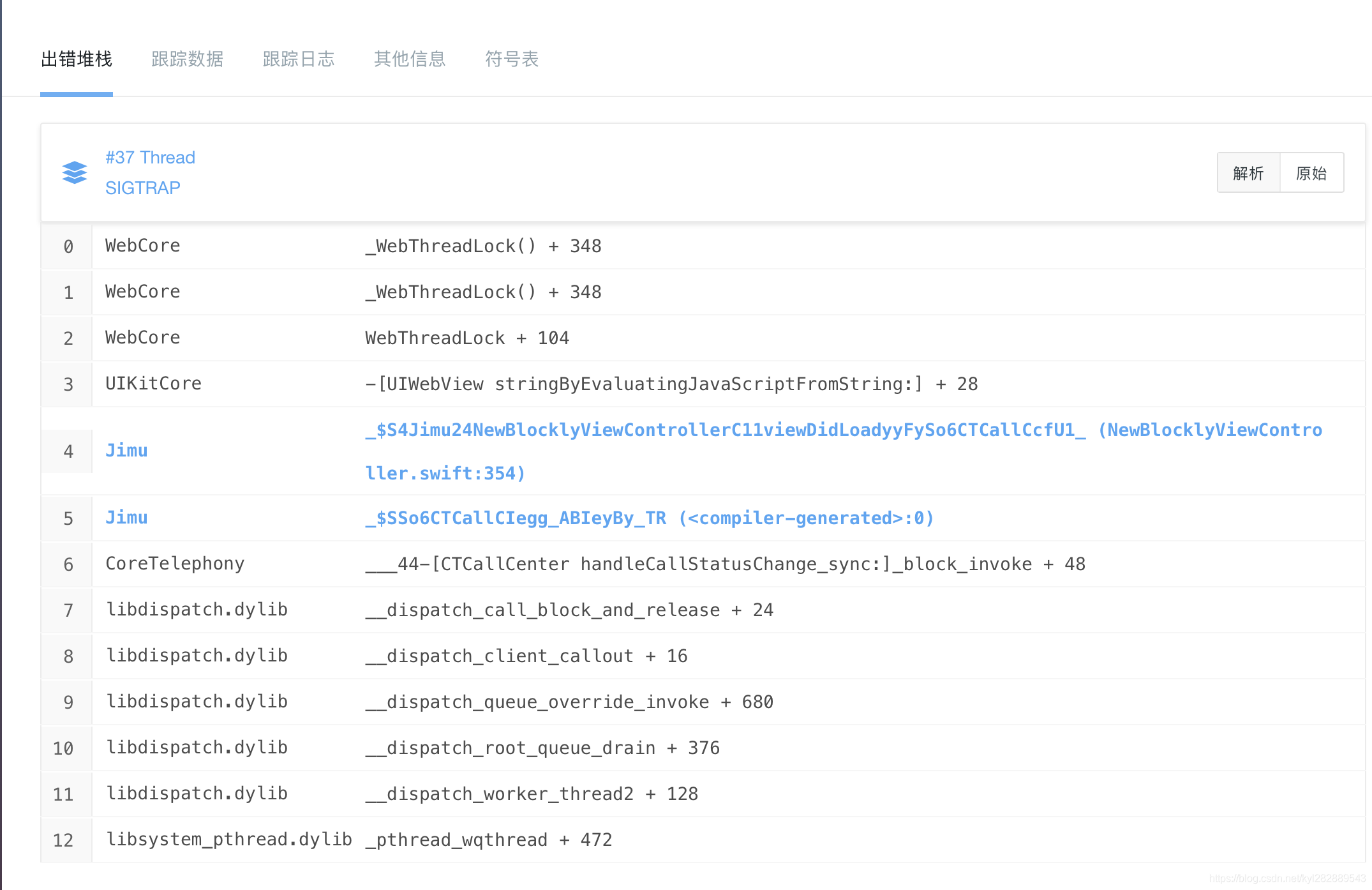Select the CTCallCenter handleCallStatusChange frame
Image resolution: width=1372 pixels, height=890 pixels.
tap(724, 564)
